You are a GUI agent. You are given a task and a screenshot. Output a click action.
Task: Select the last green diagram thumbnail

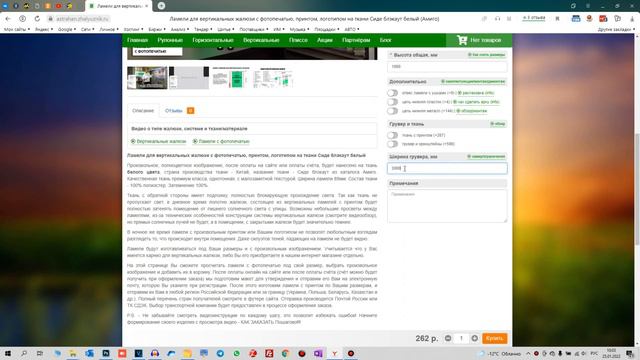pyautogui.click(x=273, y=78)
